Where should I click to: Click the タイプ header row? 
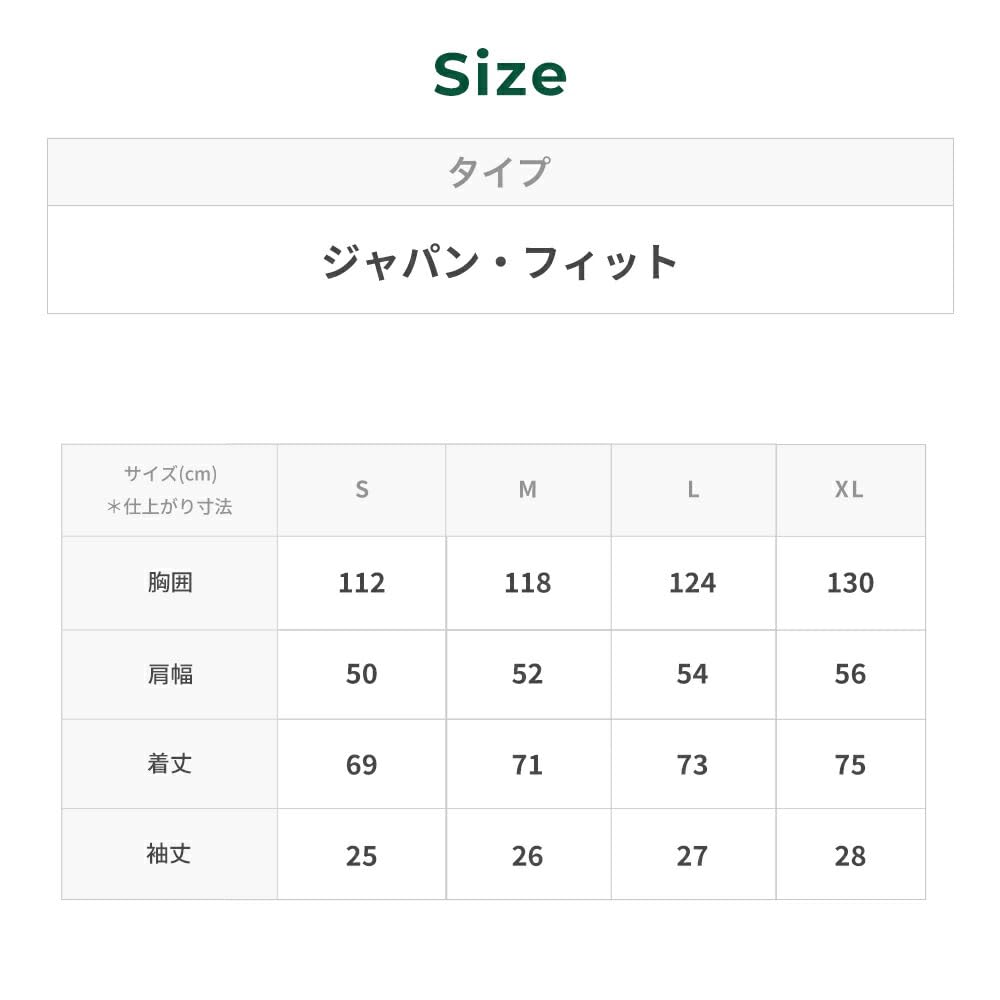499,172
